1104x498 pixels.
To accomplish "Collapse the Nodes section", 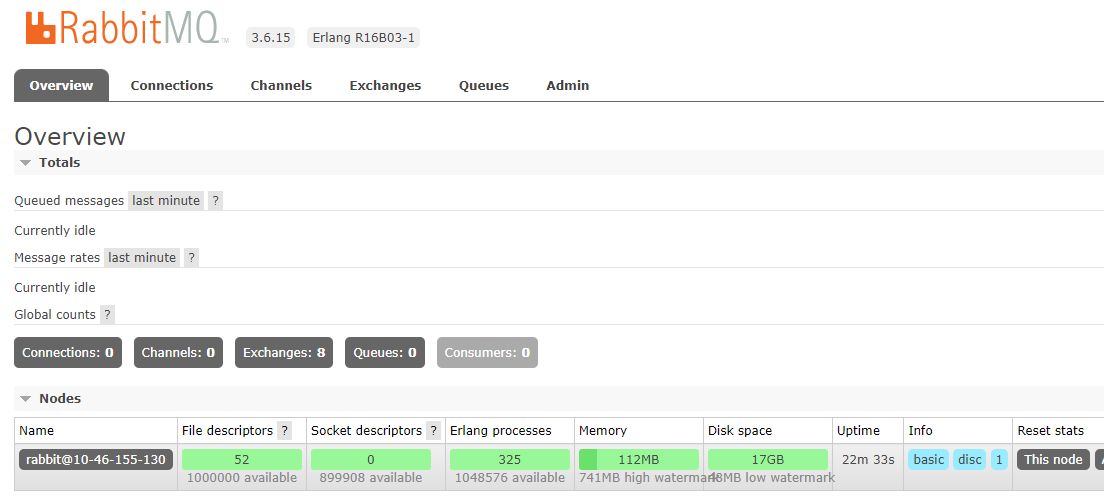I will [x=51, y=399].
